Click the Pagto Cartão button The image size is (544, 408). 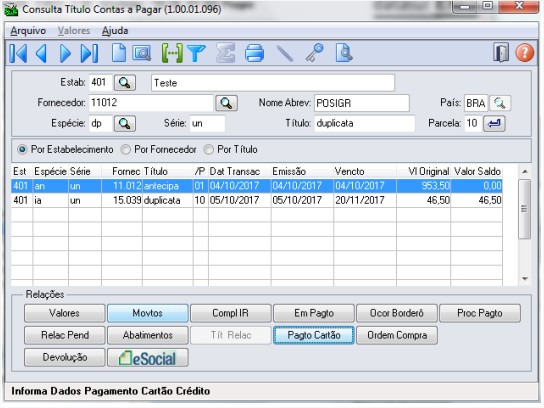pos(314,335)
